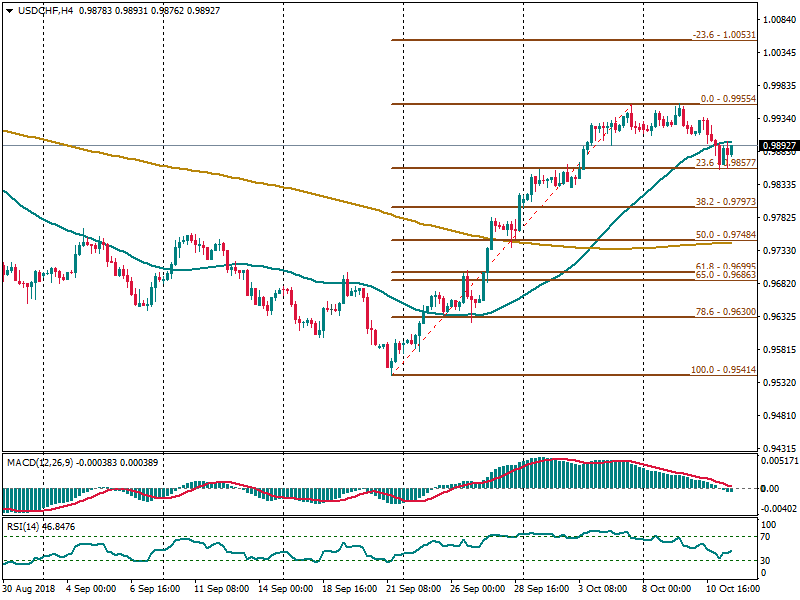Select the 0.94810 price axis value
The width and height of the screenshot is (800, 600).
point(780,416)
